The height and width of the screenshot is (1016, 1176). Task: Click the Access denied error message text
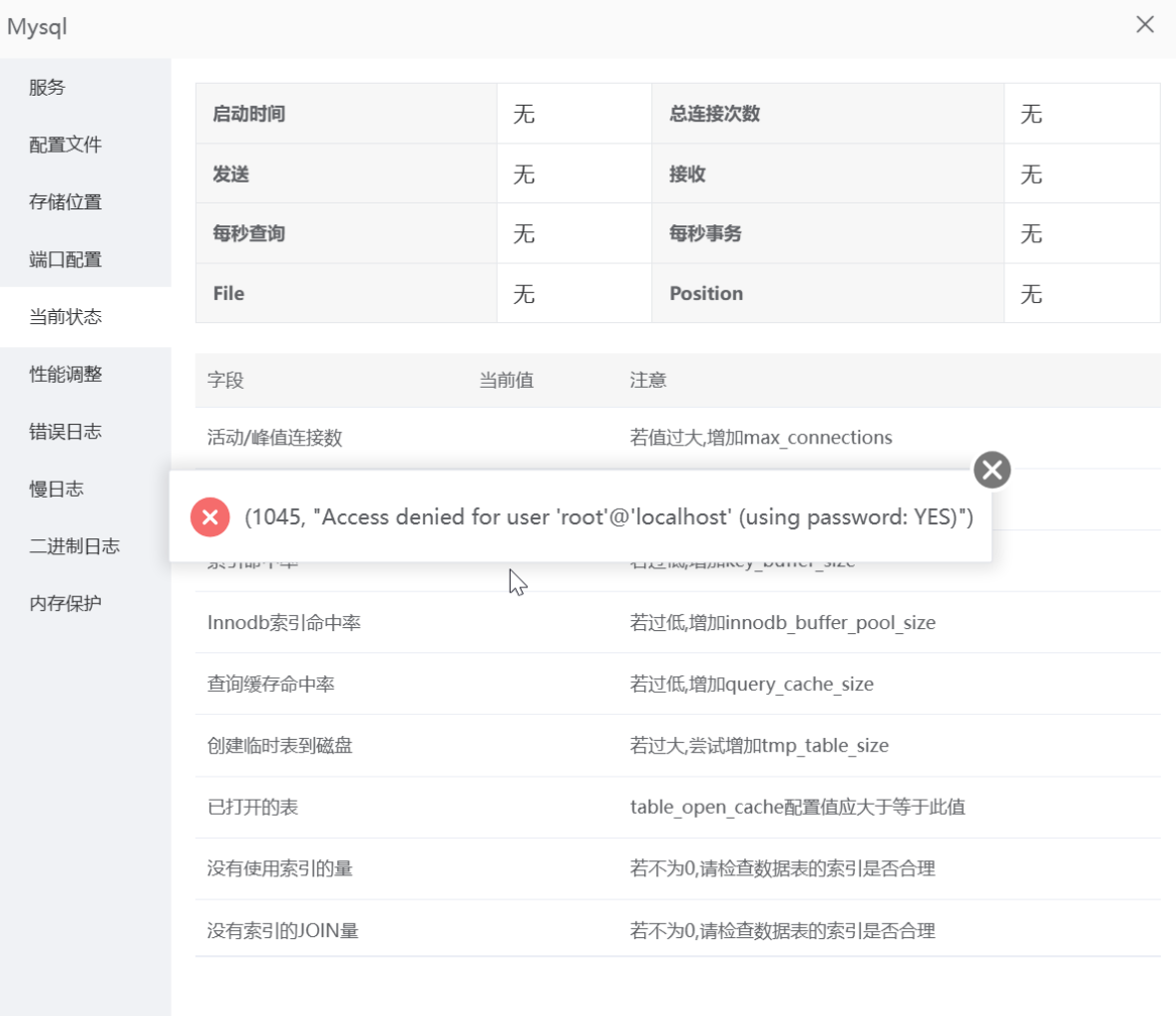click(609, 516)
